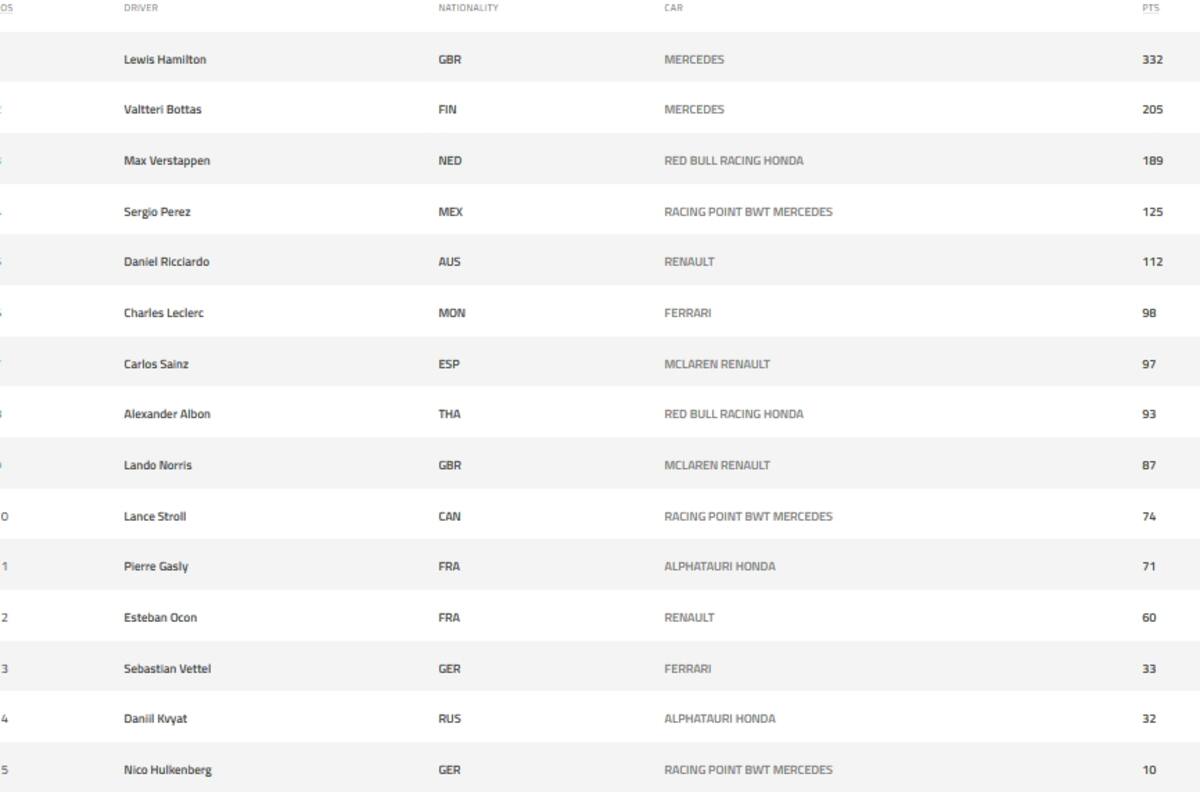Click the DRIVER column header
This screenshot has width=1200, height=792.
pyautogui.click(x=141, y=8)
